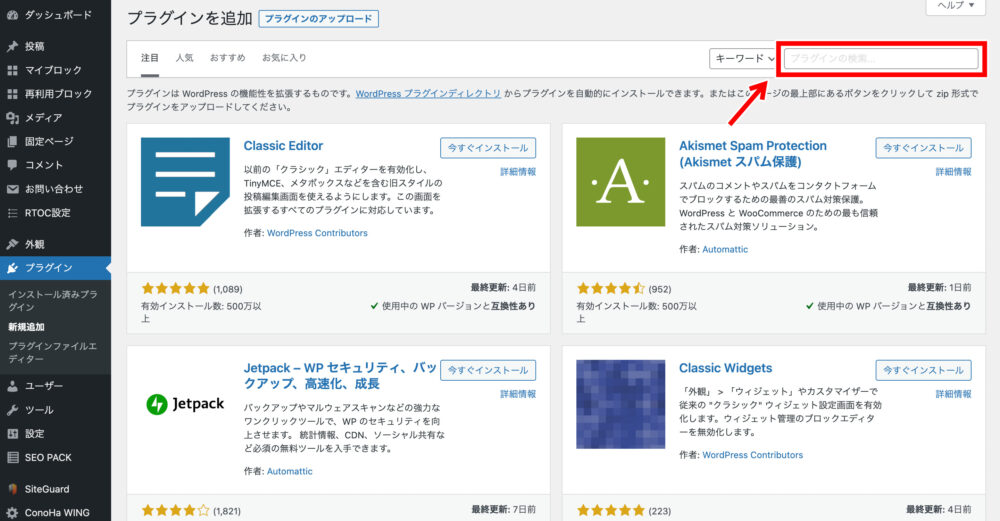Switch to the 人気 tab

(x=184, y=58)
